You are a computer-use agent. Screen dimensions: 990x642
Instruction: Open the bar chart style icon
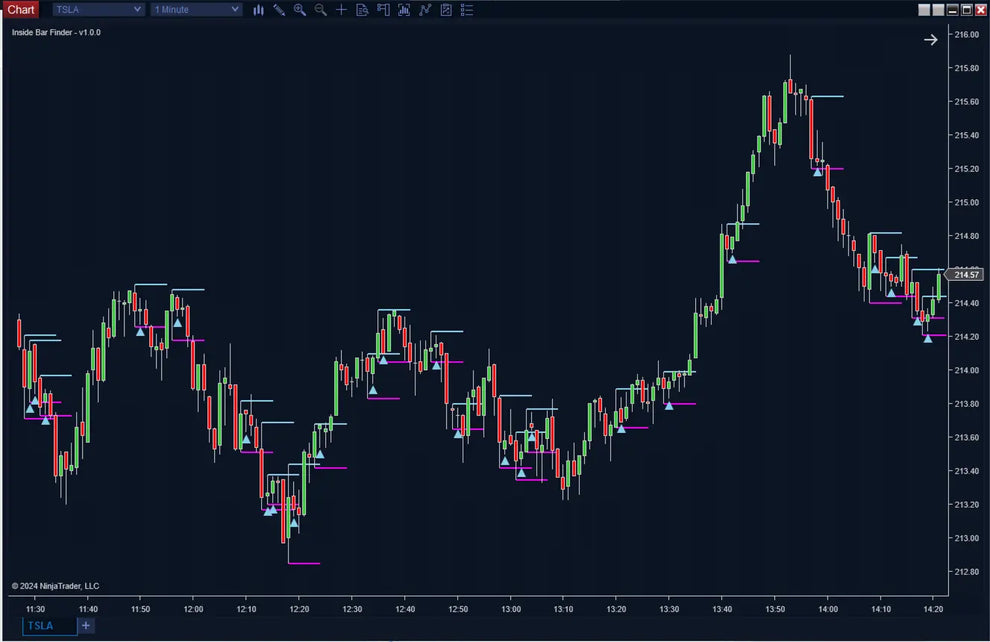click(x=259, y=10)
